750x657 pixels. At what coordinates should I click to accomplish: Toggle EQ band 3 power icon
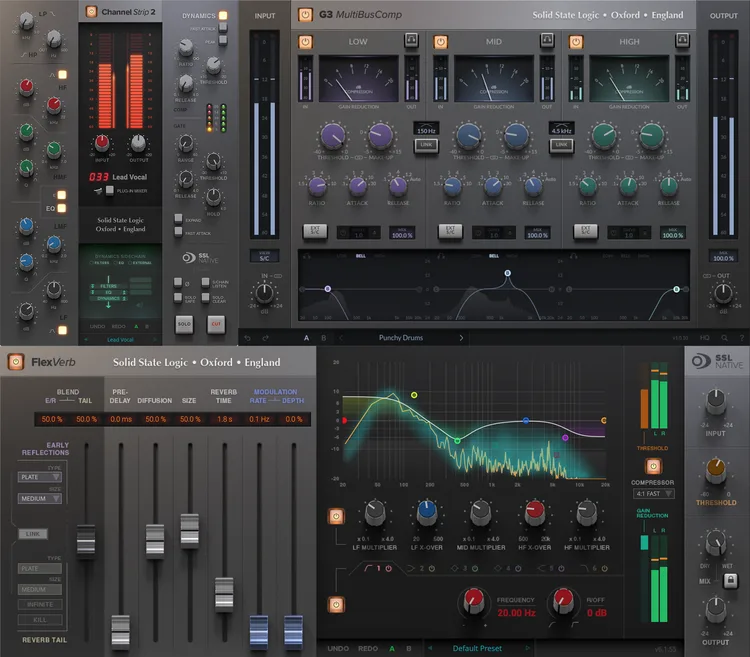tap(475, 569)
